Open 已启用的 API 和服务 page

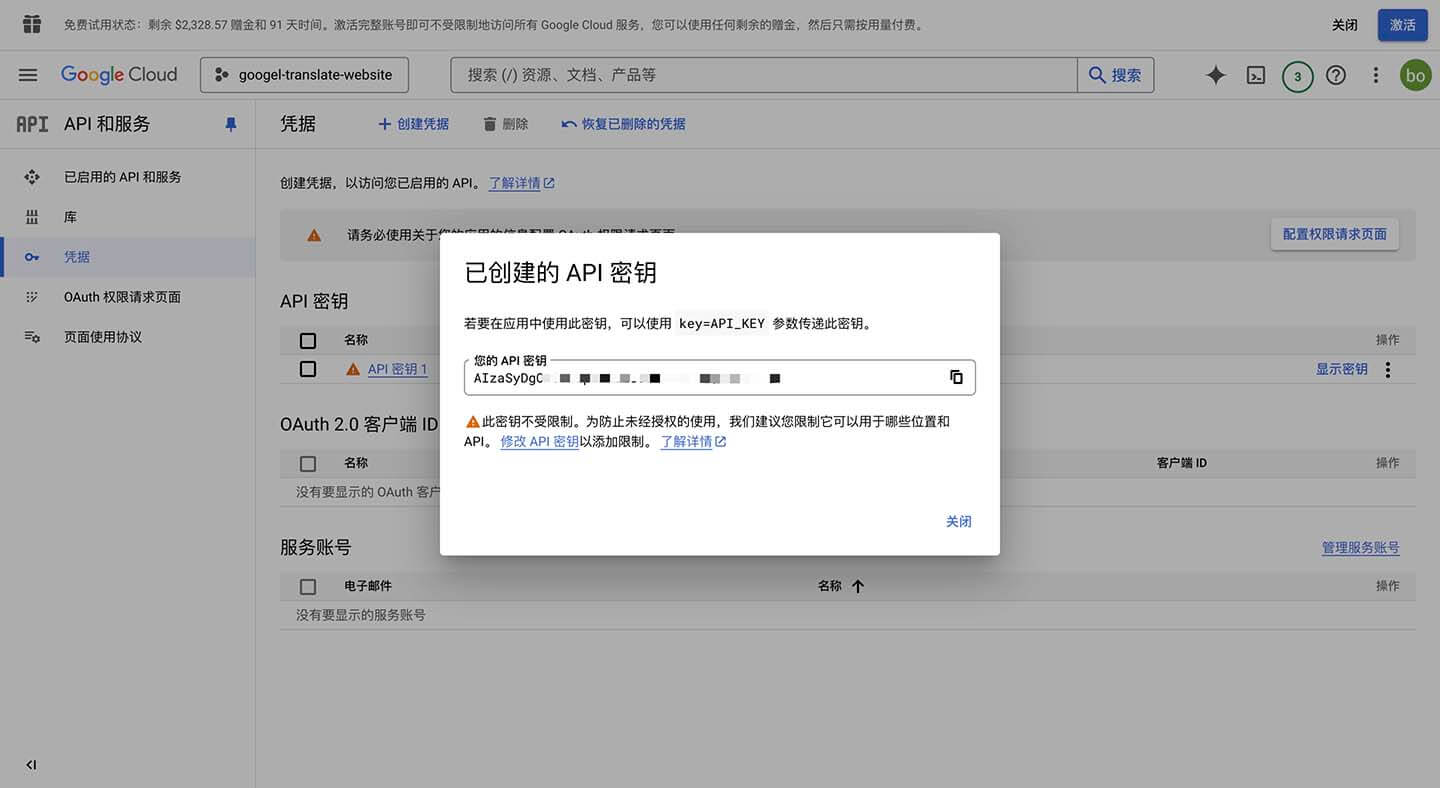tap(123, 177)
